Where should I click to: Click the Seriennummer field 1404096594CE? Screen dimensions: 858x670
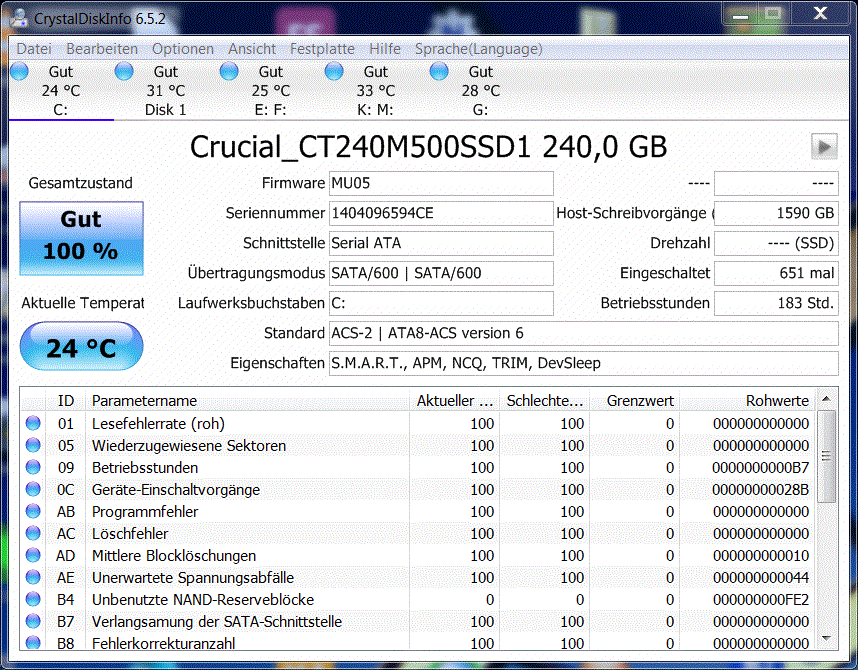tap(441, 213)
